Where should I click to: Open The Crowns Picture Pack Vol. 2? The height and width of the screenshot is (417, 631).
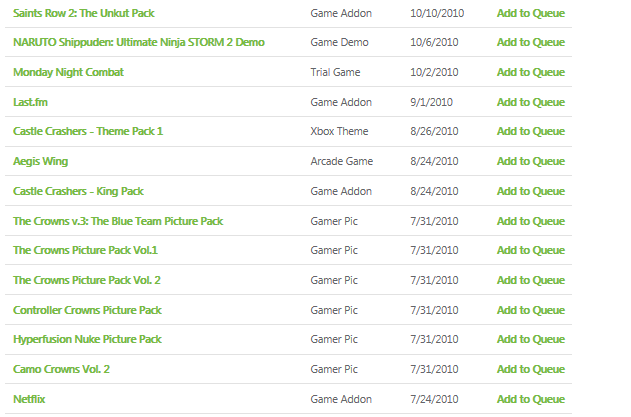(x=87, y=280)
